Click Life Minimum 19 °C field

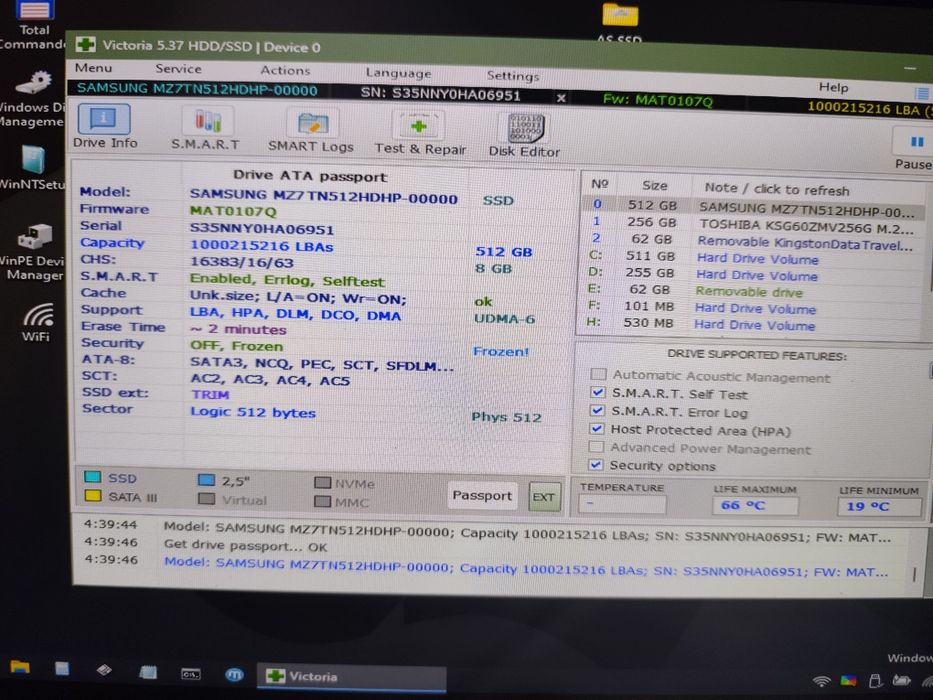879,507
